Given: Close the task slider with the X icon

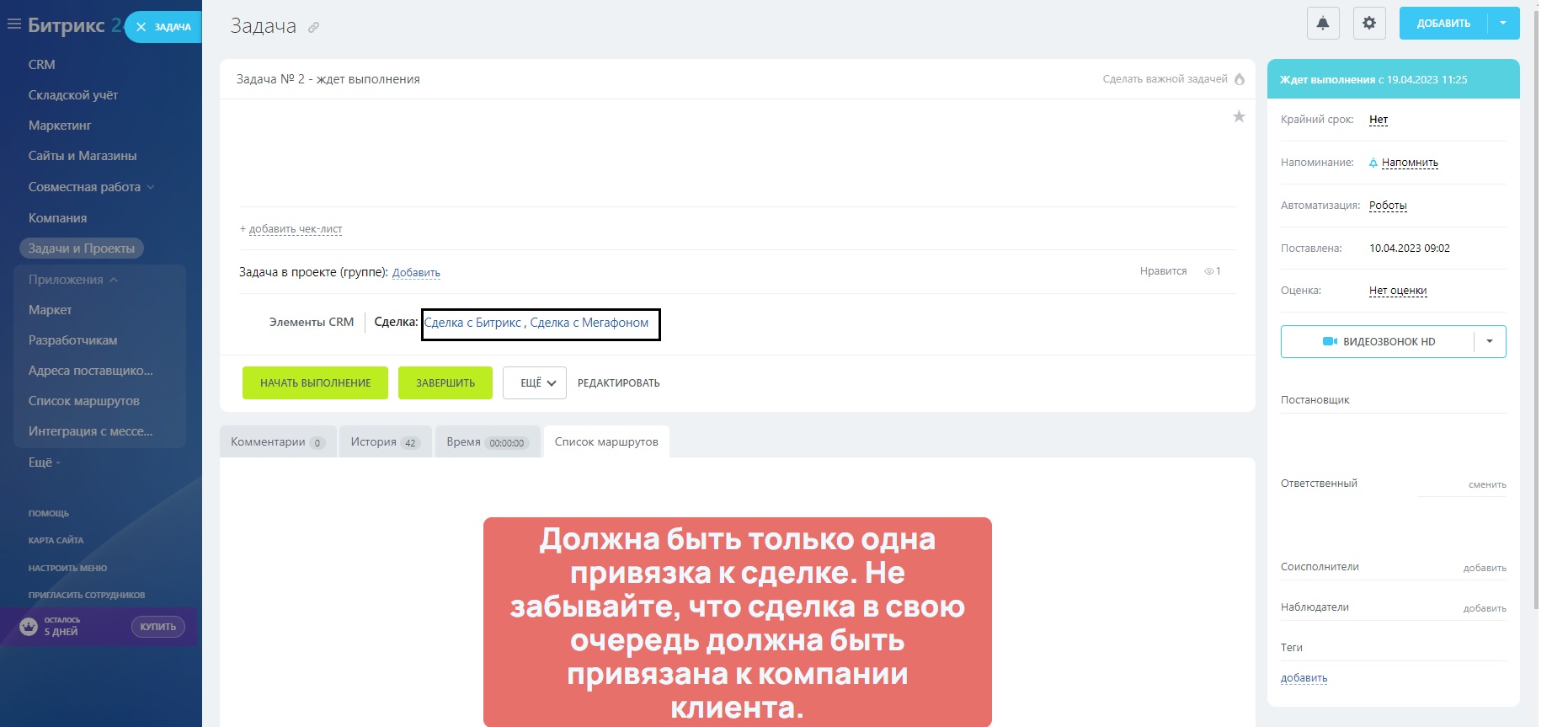Looking at the screenshot, I should click(x=141, y=27).
